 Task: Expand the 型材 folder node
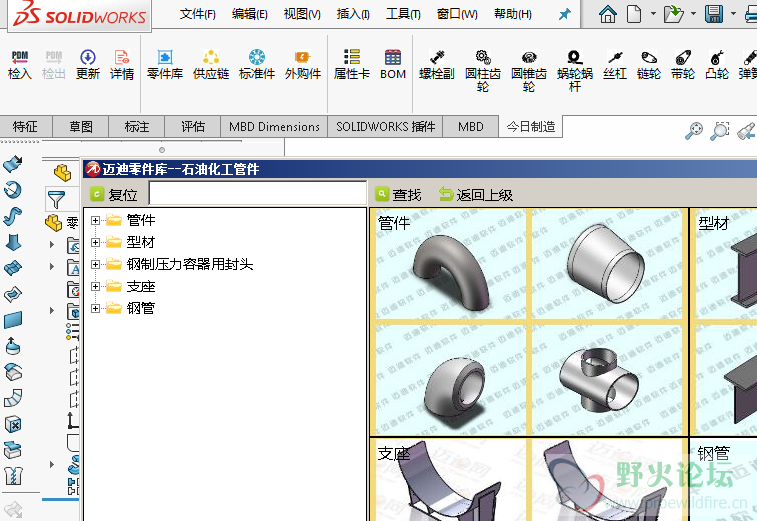[96, 242]
